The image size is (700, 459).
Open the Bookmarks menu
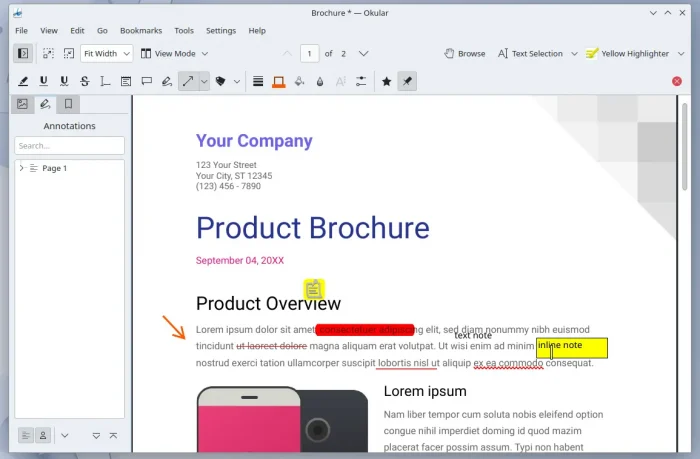pyautogui.click(x=140, y=31)
